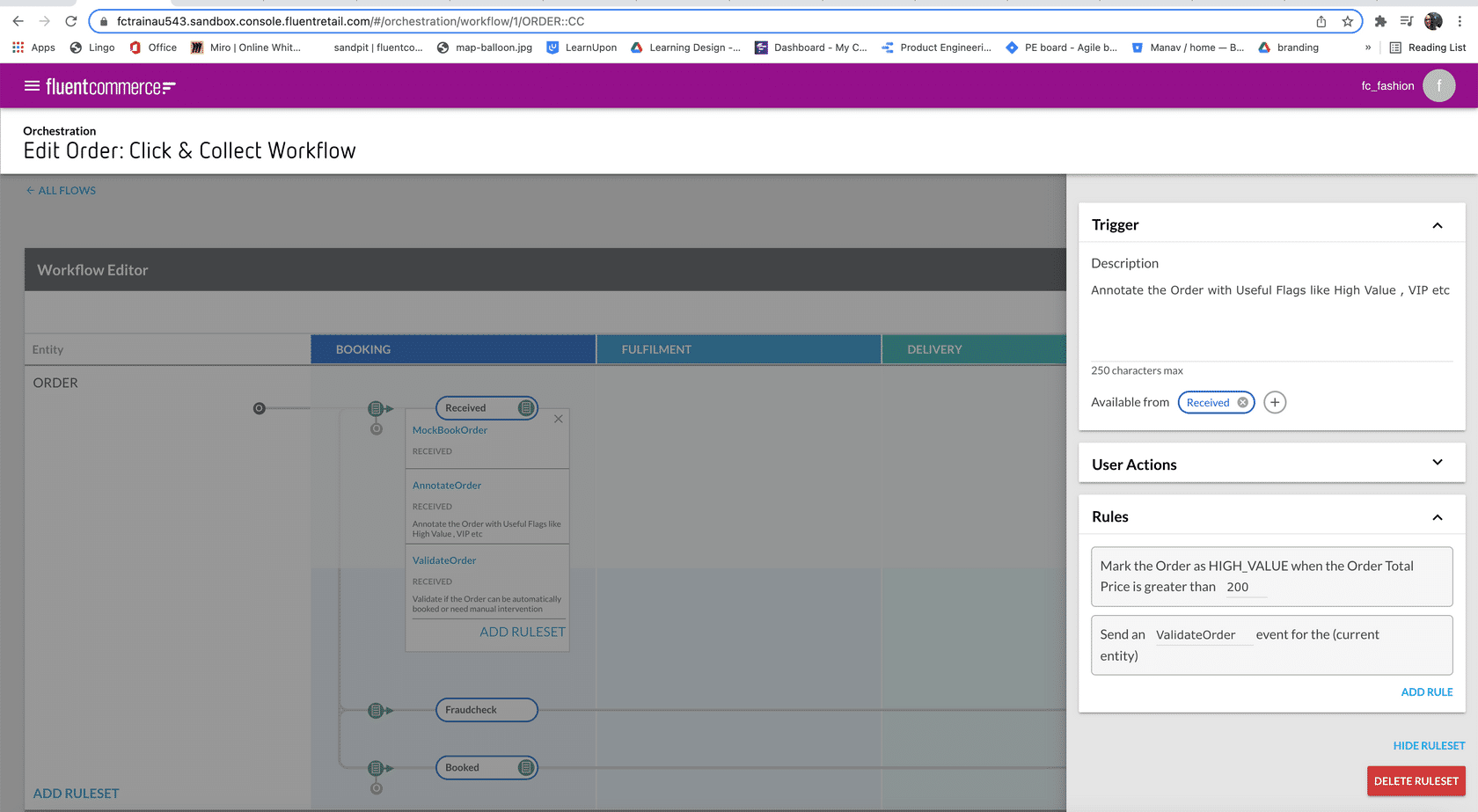Open browser extensions puzzle icon
The height and width of the screenshot is (812, 1478).
1380,22
